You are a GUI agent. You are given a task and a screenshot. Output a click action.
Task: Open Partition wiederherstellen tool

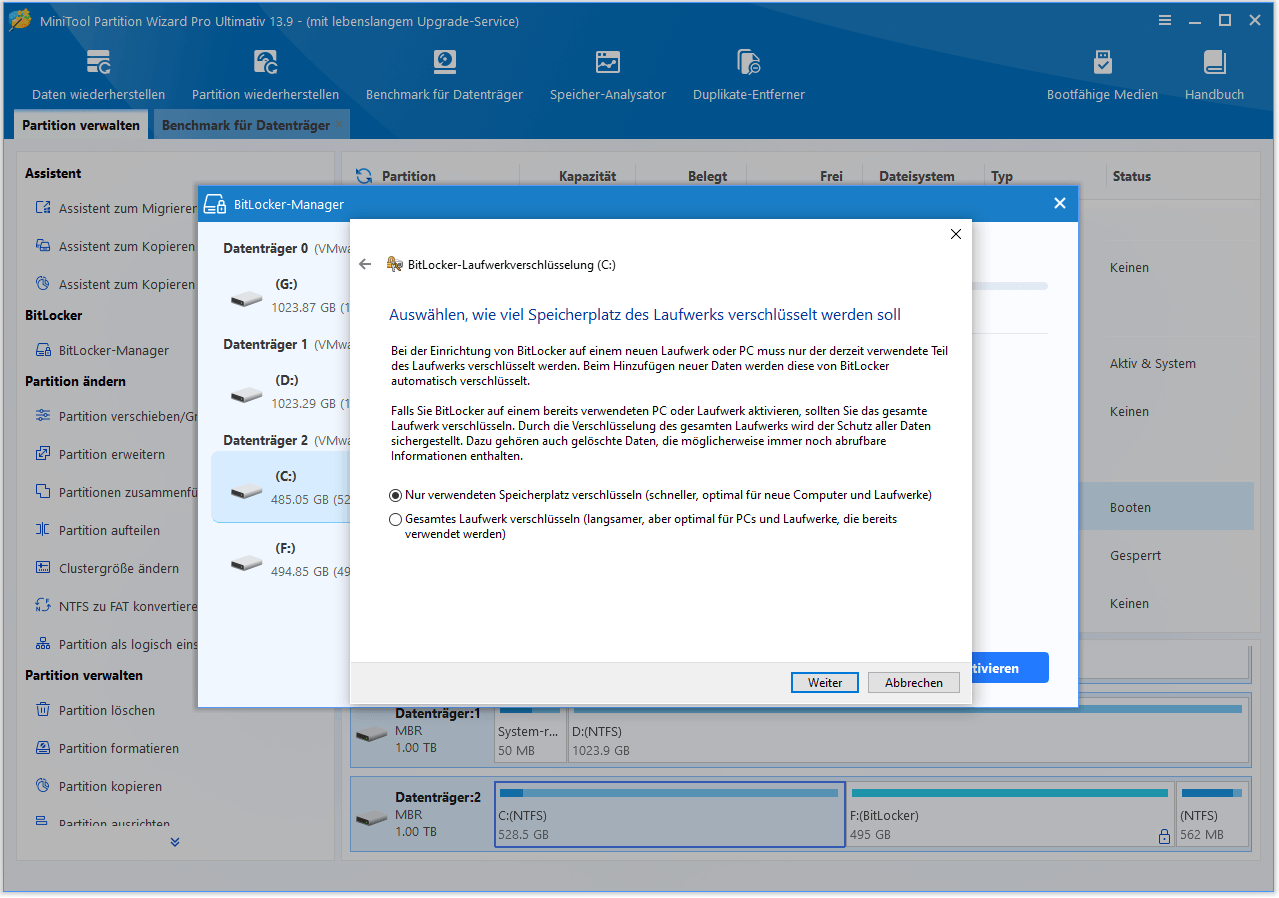265,76
